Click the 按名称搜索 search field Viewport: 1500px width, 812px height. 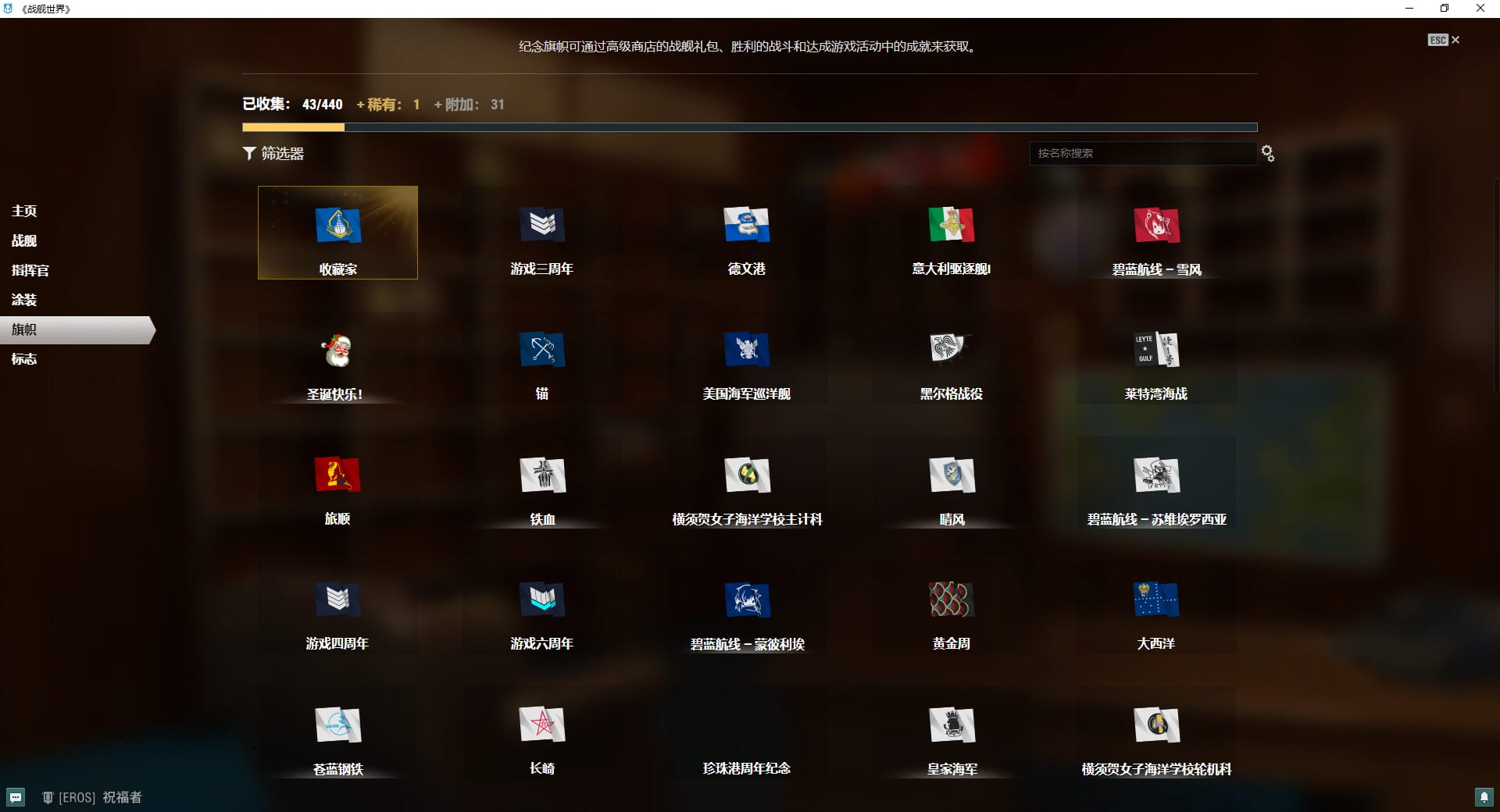coord(1142,153)
